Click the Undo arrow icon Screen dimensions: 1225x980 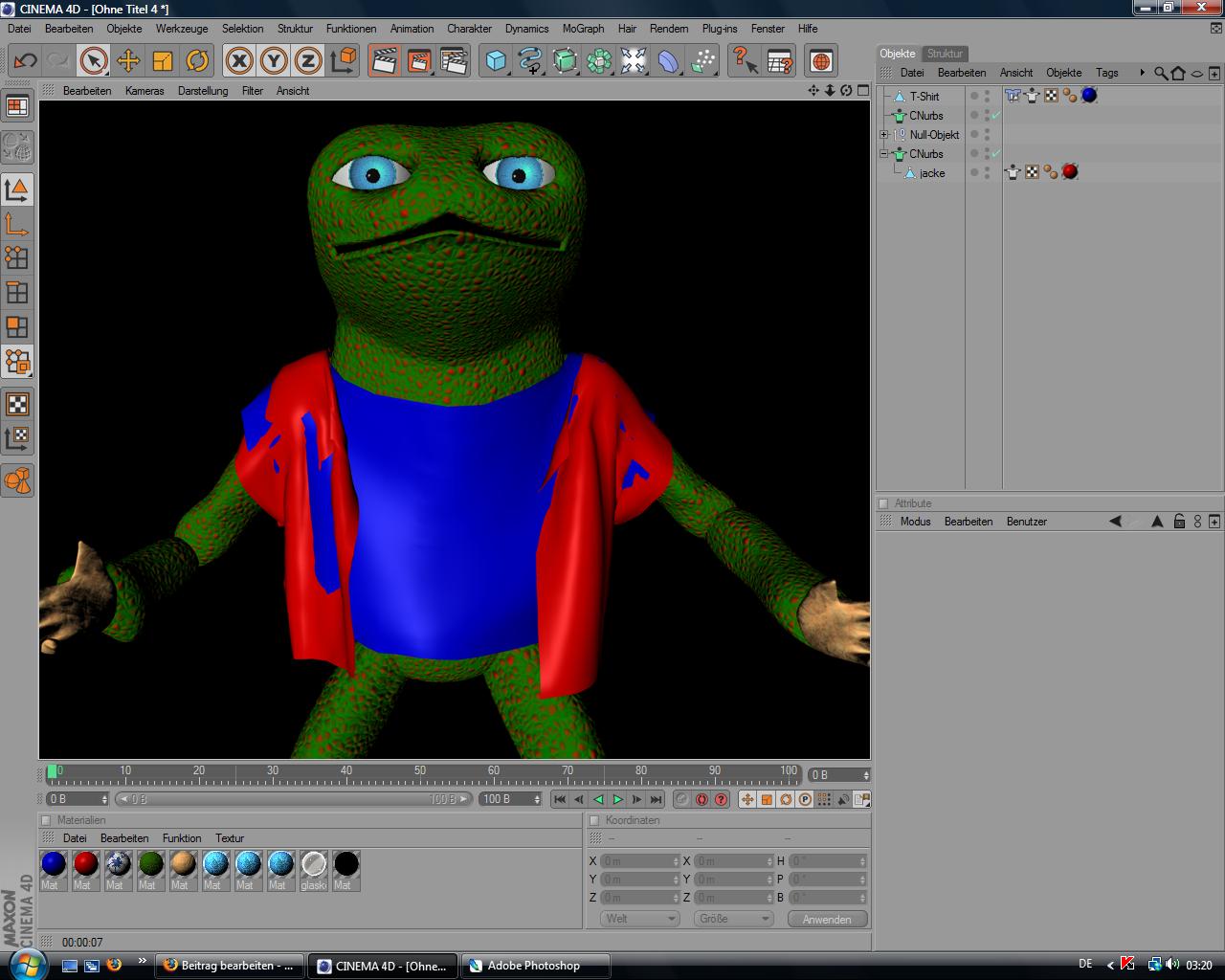tap(25, 61)
